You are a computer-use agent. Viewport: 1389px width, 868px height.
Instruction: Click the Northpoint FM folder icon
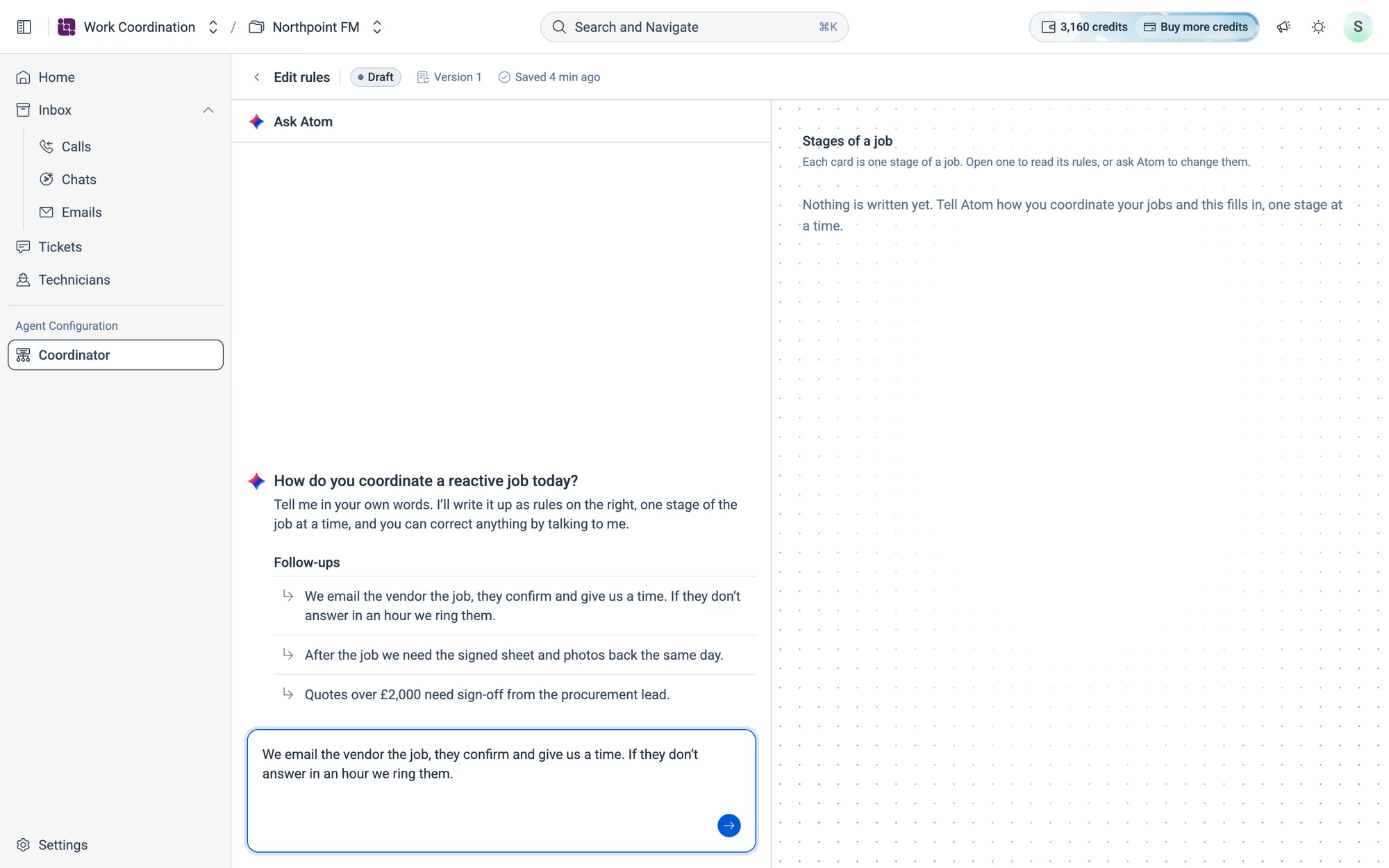click(x=256, y=27)
